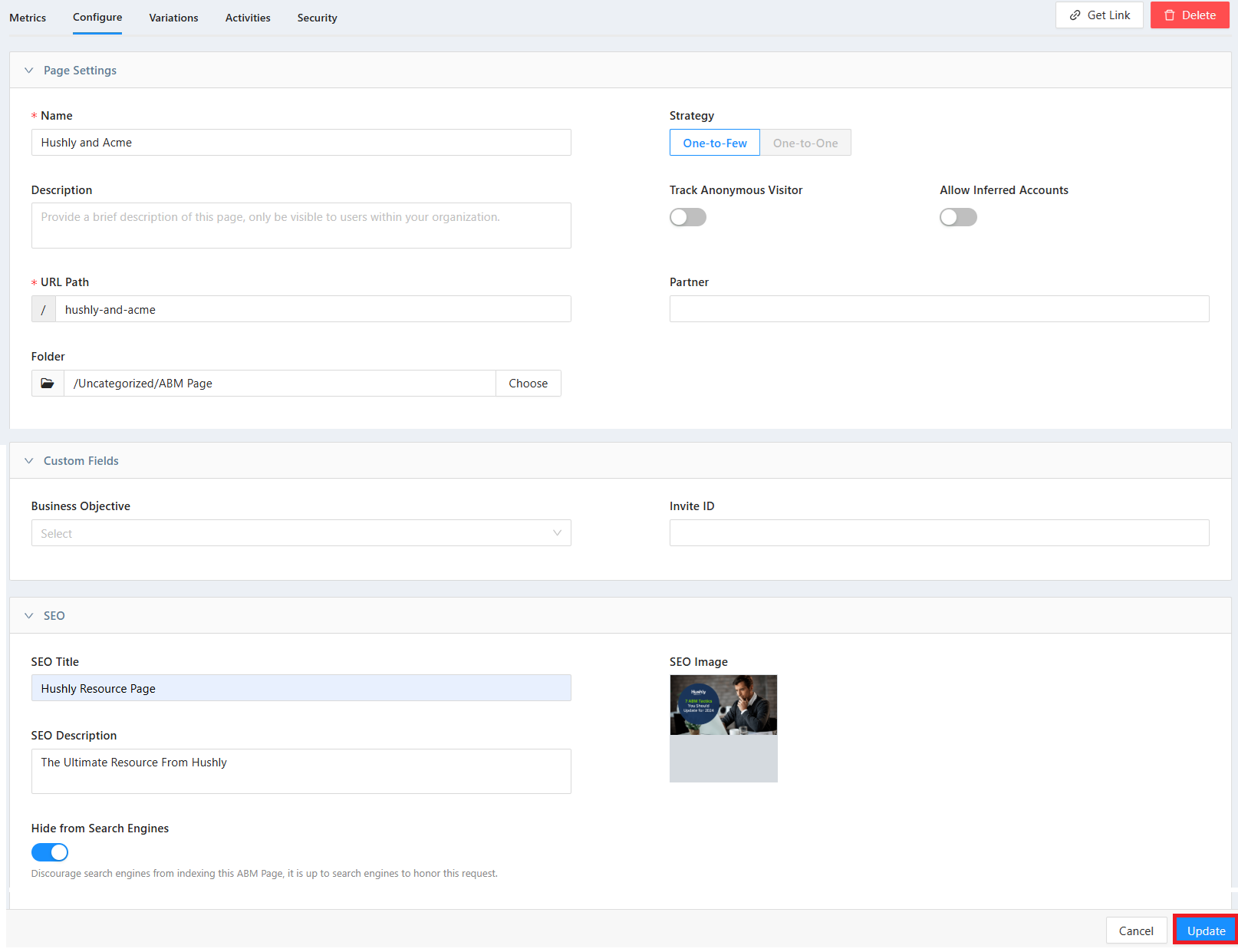Screen dimensions: 1238x952
Task: Collapse the Custom Fields section chevron
Action: point(29,461)
